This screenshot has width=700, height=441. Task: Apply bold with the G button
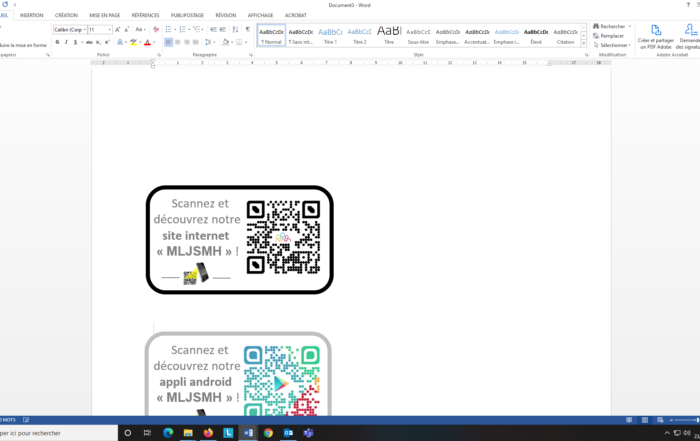57,42
